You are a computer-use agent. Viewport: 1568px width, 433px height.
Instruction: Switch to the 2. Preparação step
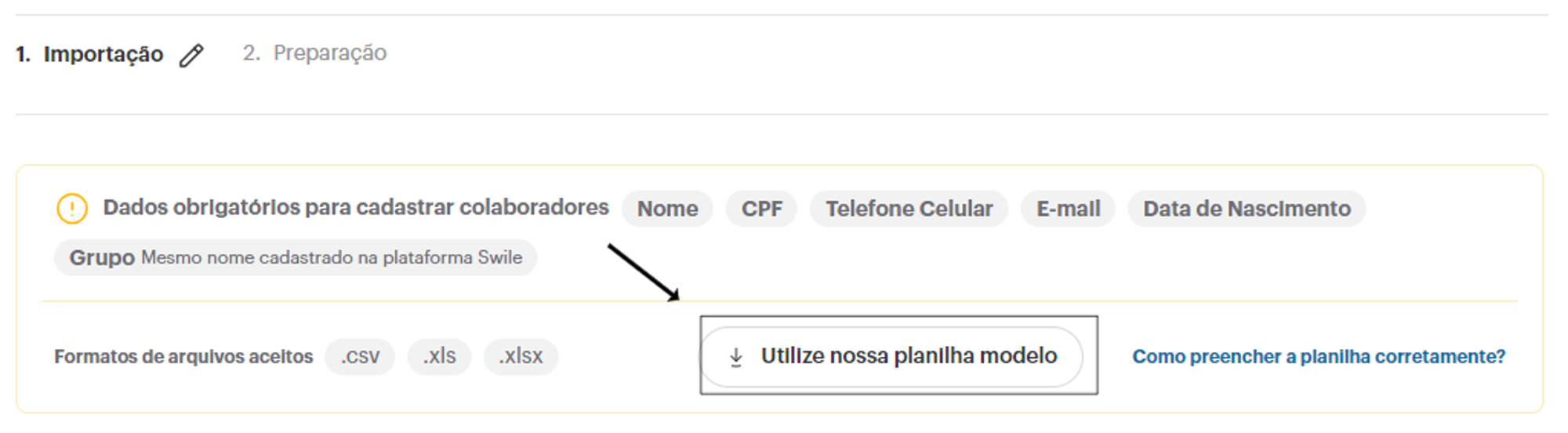click(x=314, y=53)
